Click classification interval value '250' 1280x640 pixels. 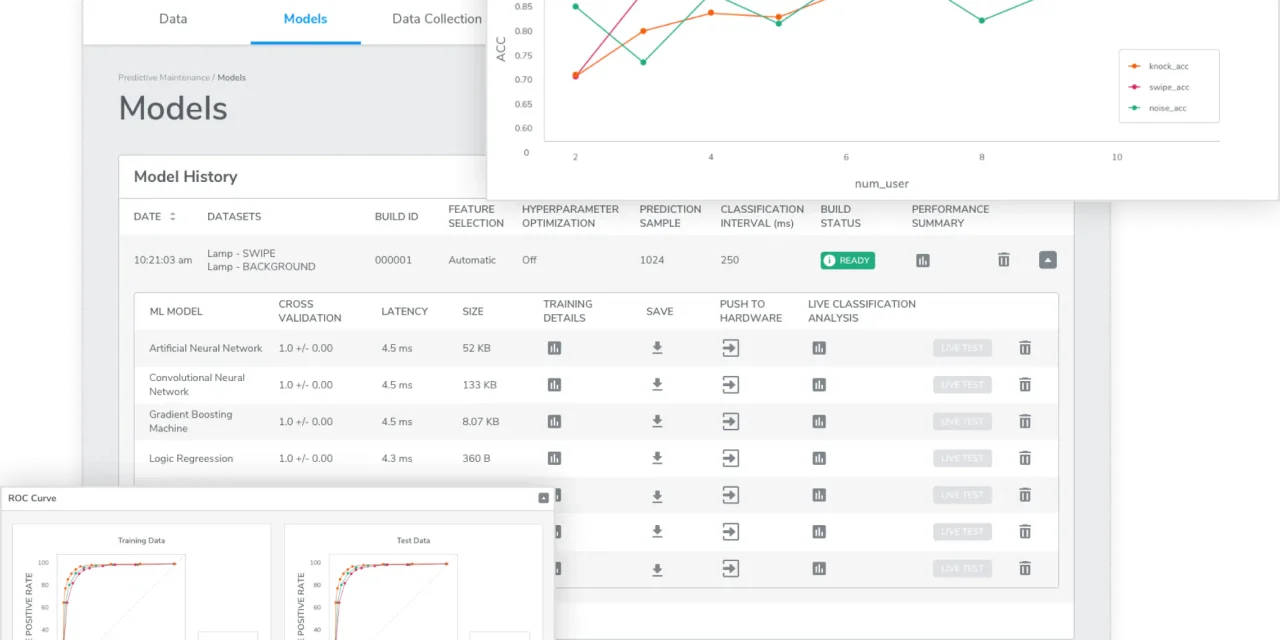pyautogui.click(x=730, y=260)
